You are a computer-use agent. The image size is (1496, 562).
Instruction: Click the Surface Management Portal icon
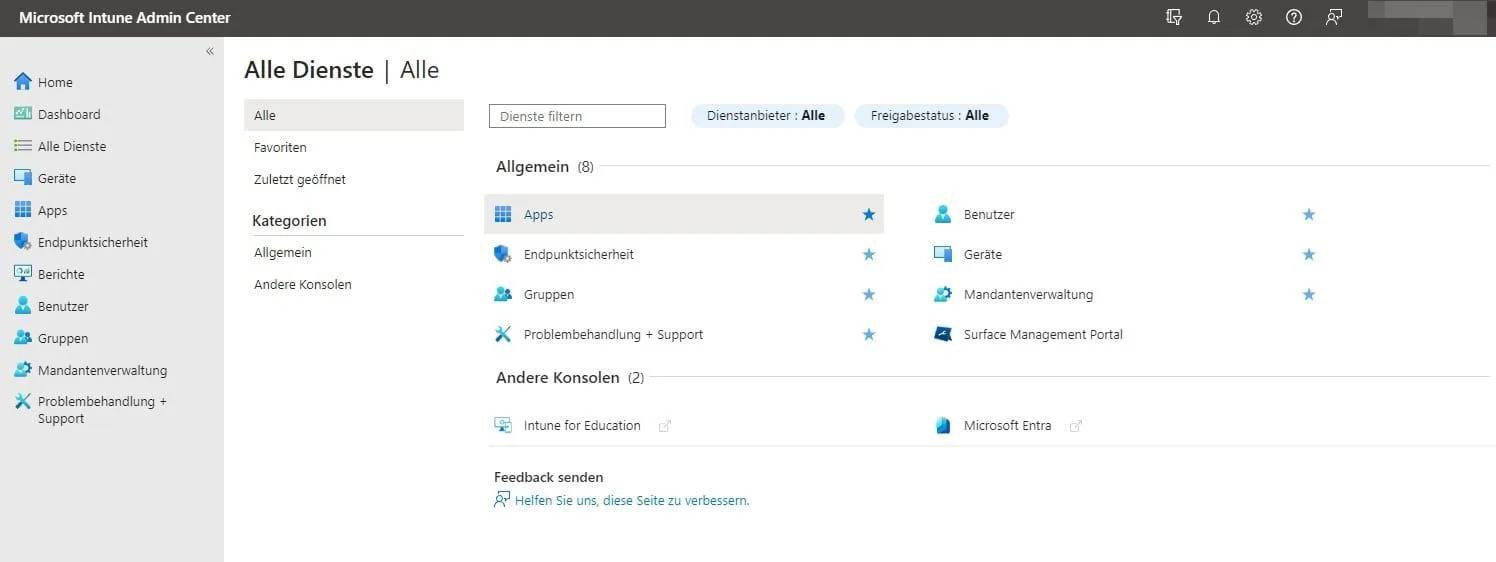coord(942,334)
